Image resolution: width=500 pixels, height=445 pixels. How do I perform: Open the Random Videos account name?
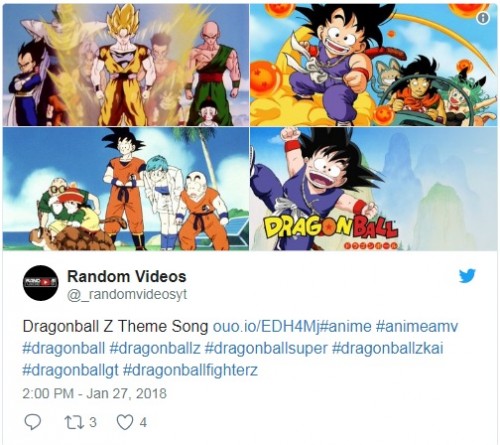127,276
